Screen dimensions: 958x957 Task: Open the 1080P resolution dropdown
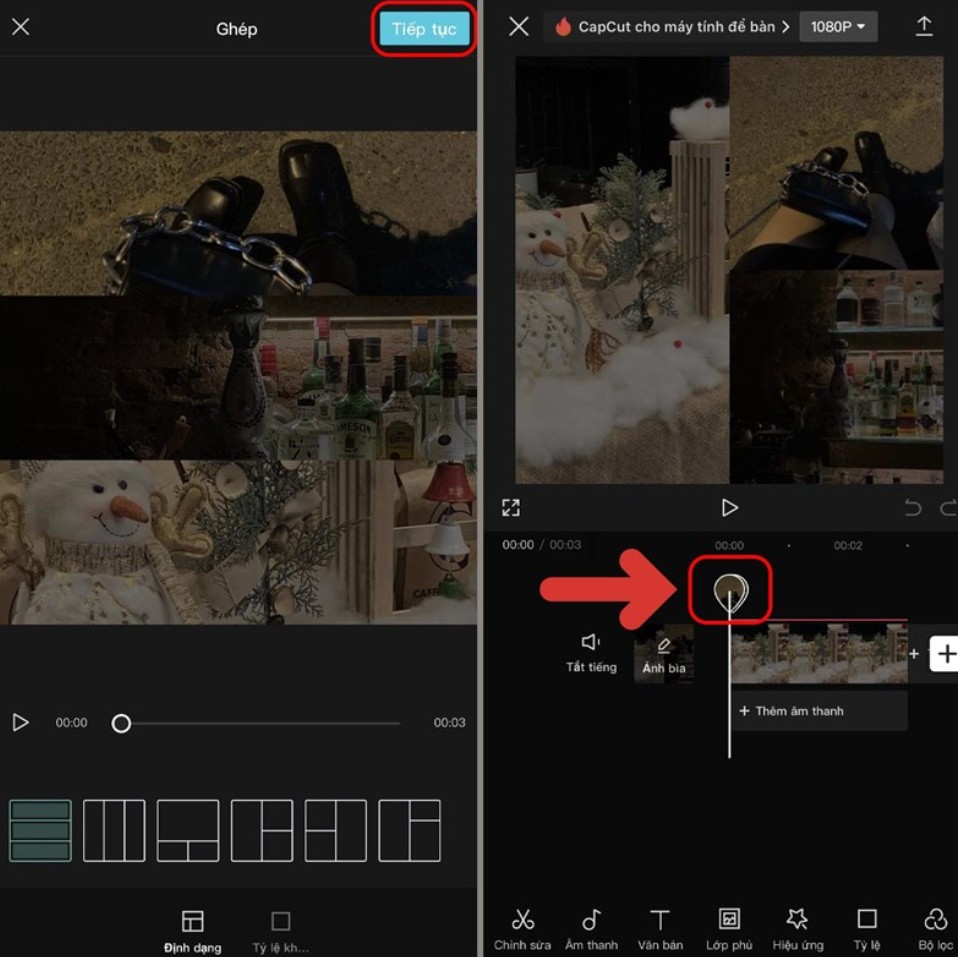pos(838,27)
